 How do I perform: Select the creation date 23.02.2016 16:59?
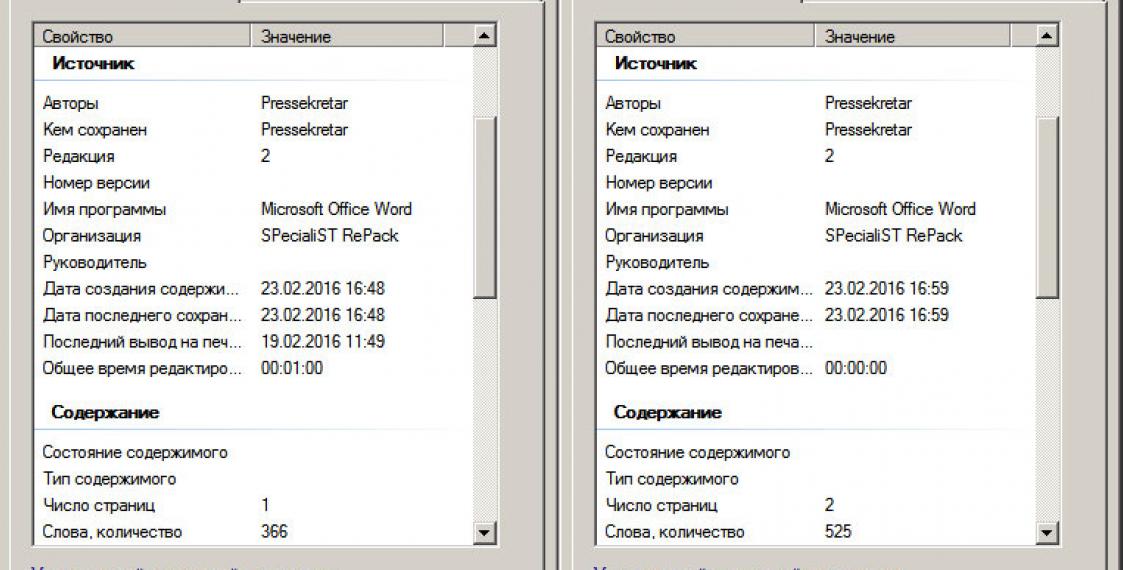coord(886,289)
